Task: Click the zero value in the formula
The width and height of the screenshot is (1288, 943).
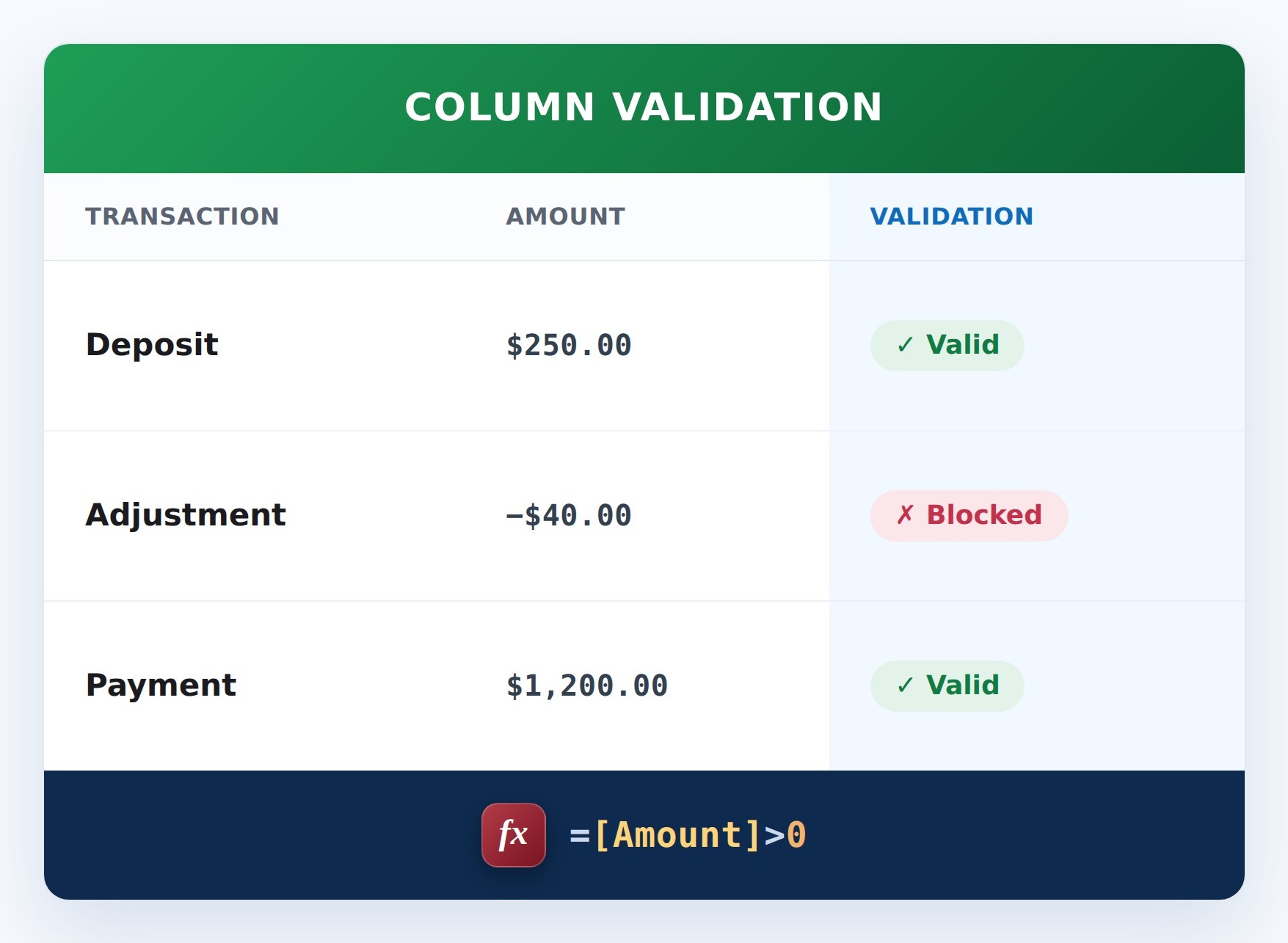Action: click(796, 835)
